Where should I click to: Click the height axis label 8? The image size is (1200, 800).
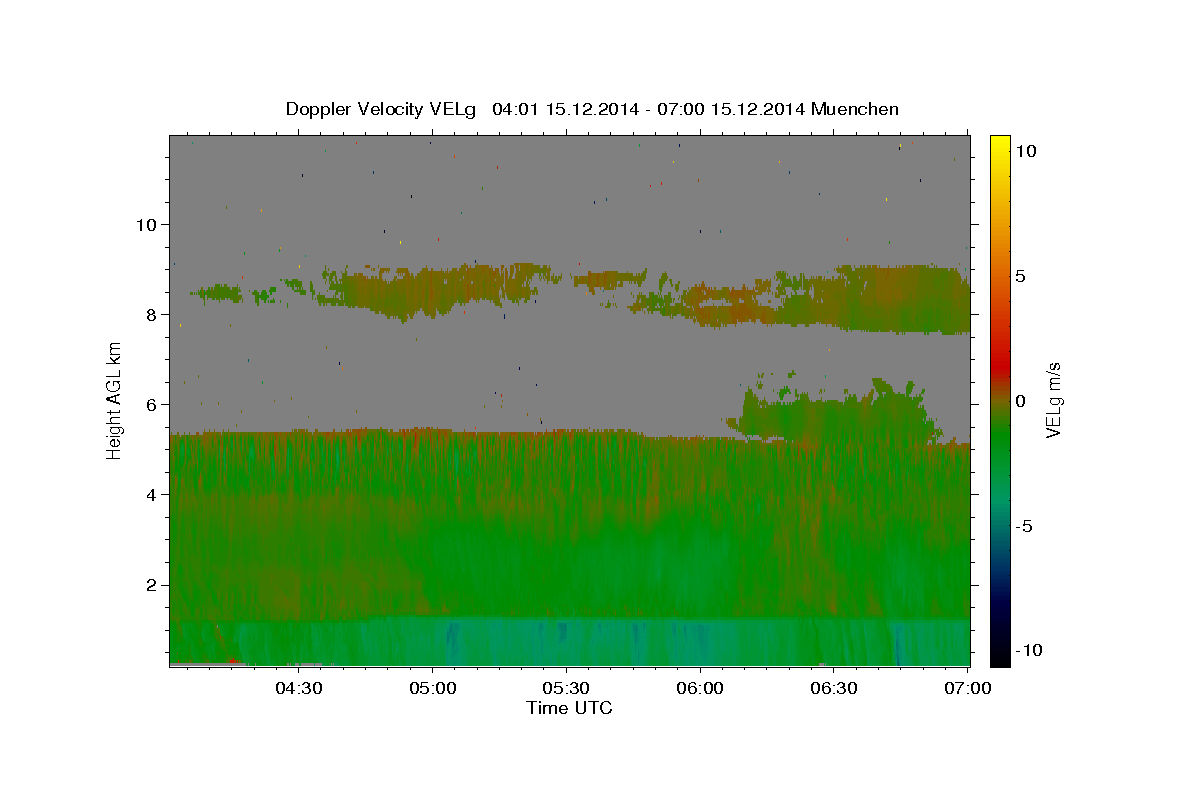(151, 314)
